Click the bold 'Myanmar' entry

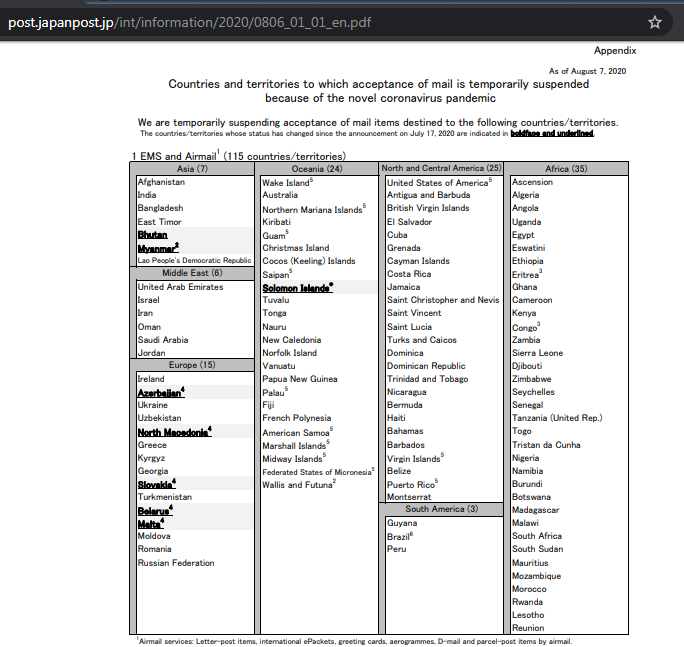pos(158,248)
